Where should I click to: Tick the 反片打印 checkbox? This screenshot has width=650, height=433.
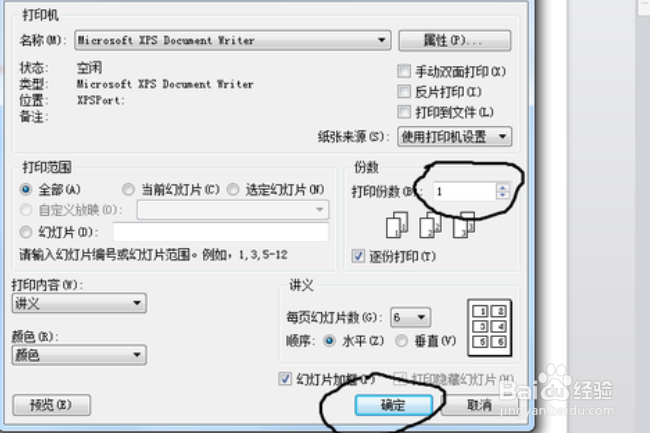[404, 92]
